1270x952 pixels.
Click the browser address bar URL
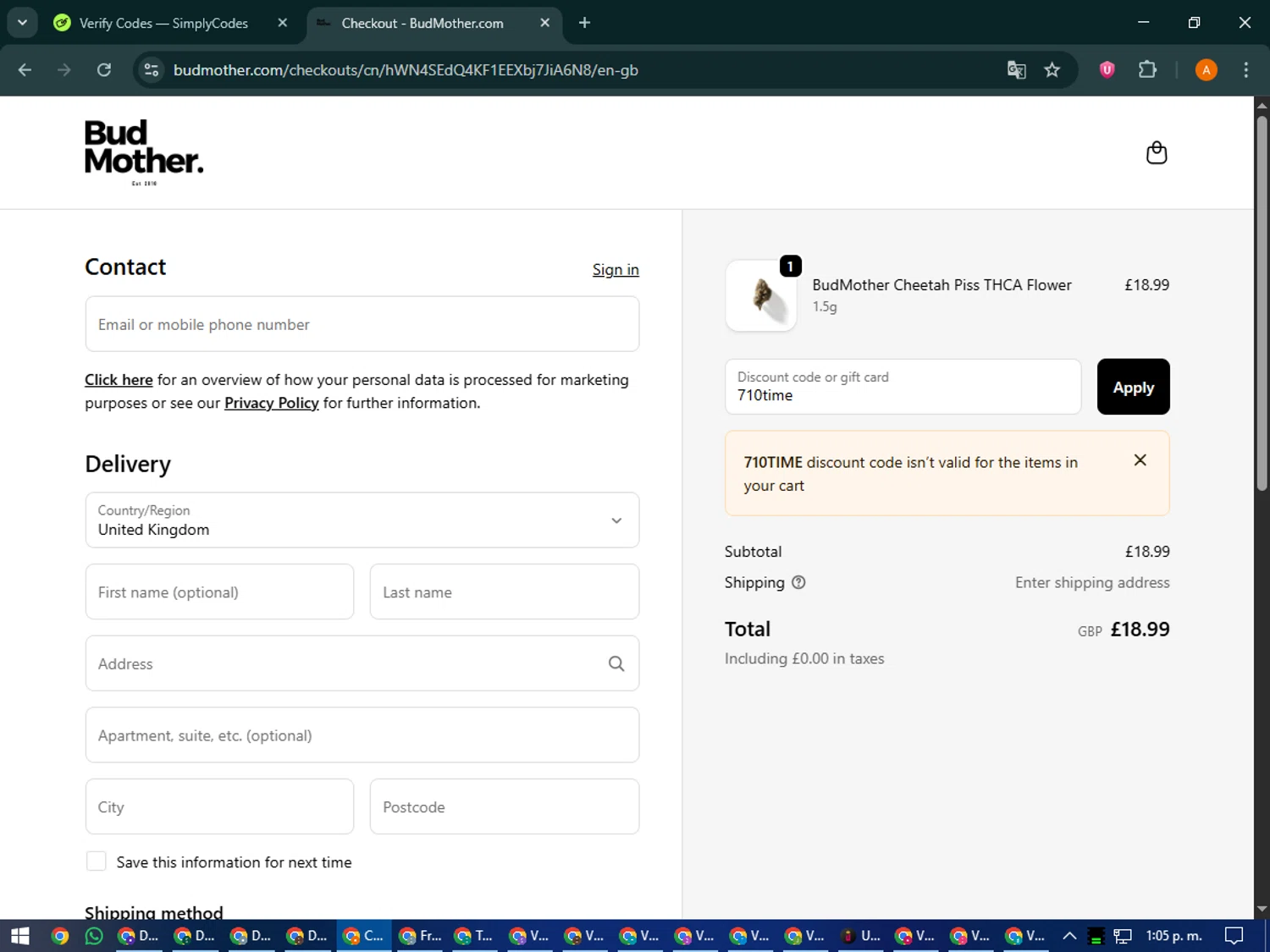tap(406, 70)
